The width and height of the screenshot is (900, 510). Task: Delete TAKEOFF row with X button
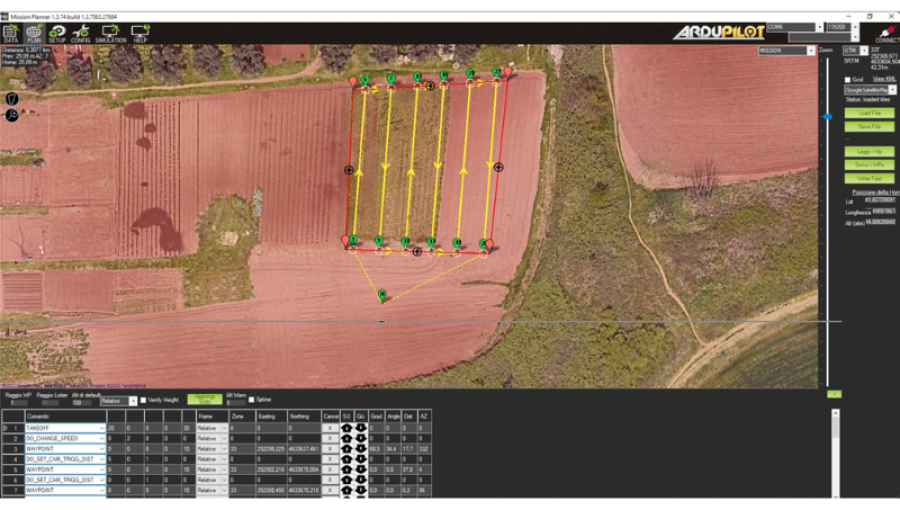point(330,428)
